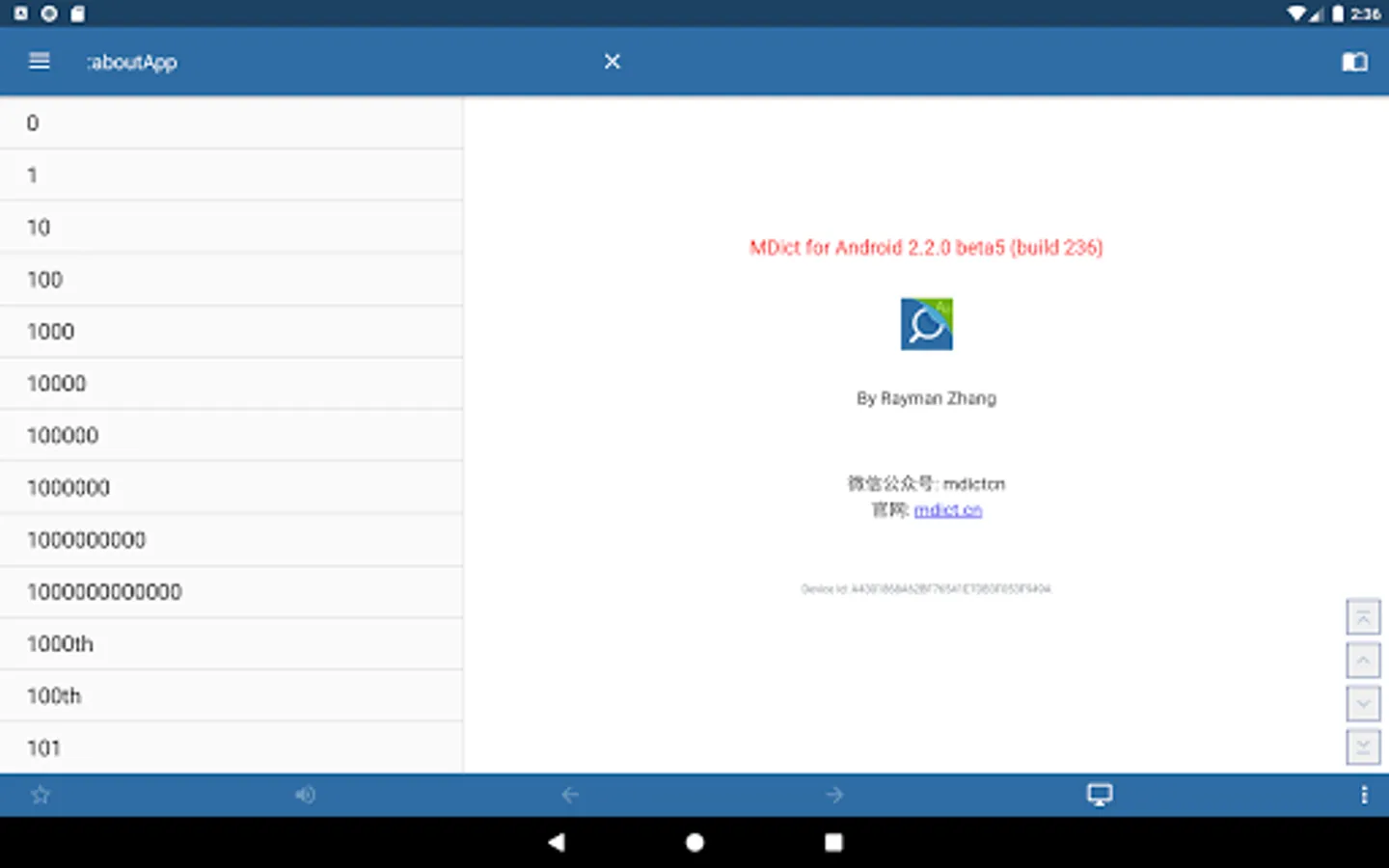The height and width of the screenshot is (868, 1389).
Task: Open the three-dot overflow menu
Action: coord(1364,795)
